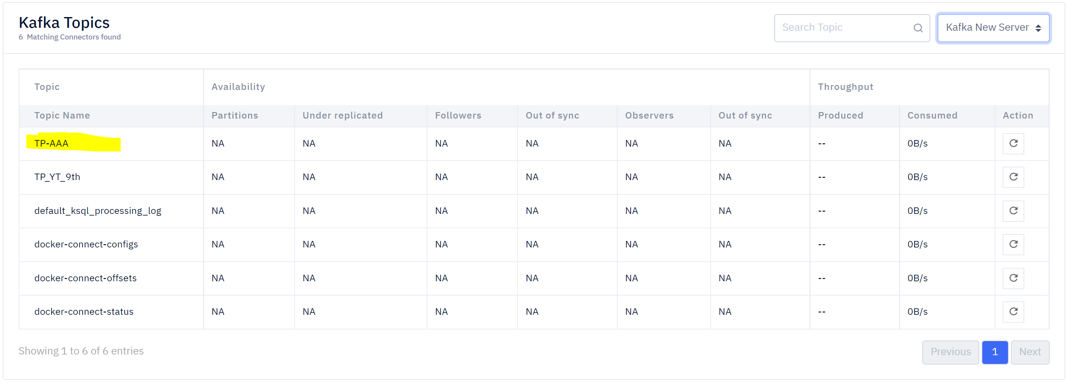This screenshot has height=385, width=1071.
Task: Open the docker-connect-status topic
Action: coord(84,312)
